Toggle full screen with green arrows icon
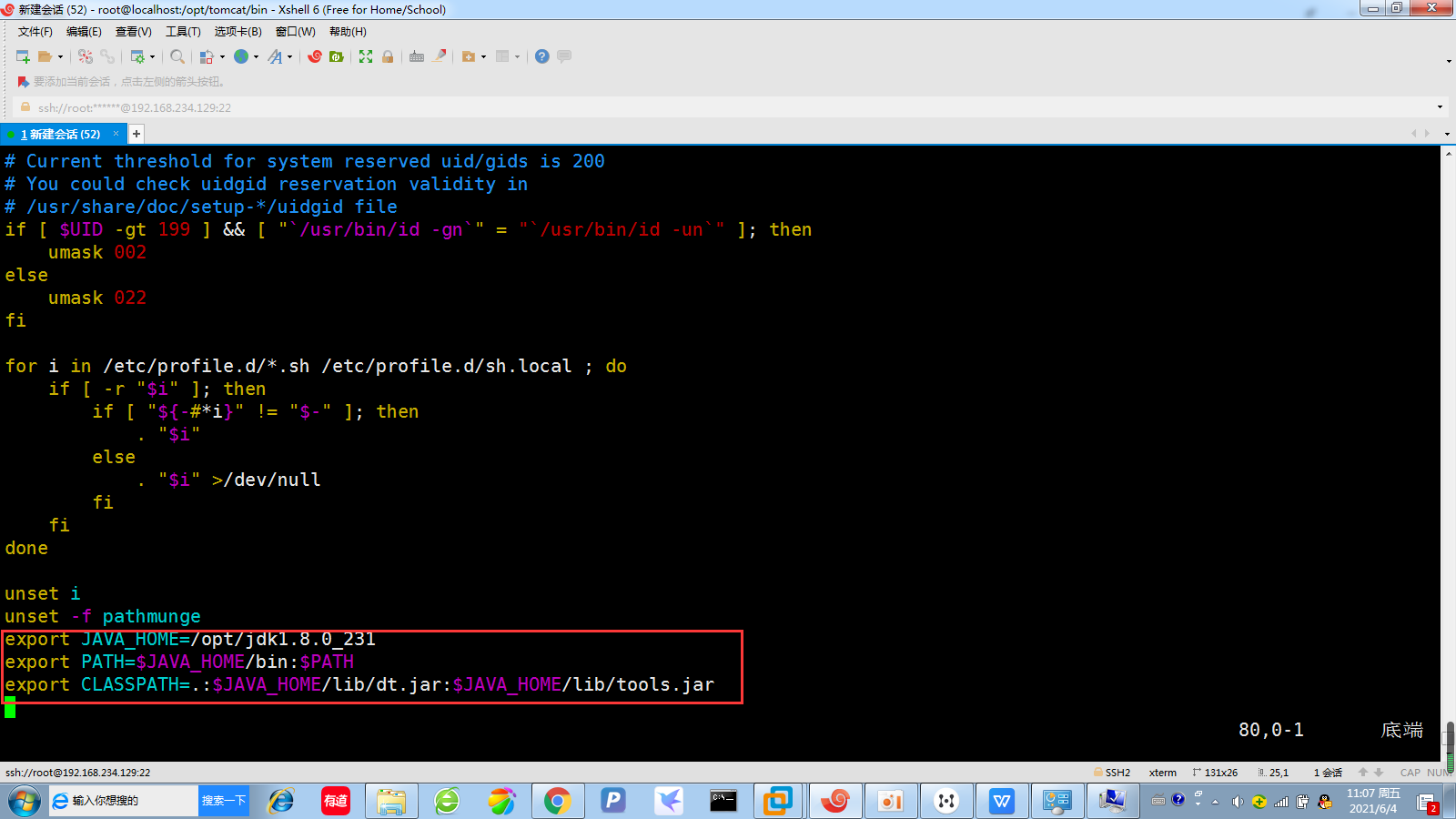This screenshot has height=819, width=1456. coord(366,56)
